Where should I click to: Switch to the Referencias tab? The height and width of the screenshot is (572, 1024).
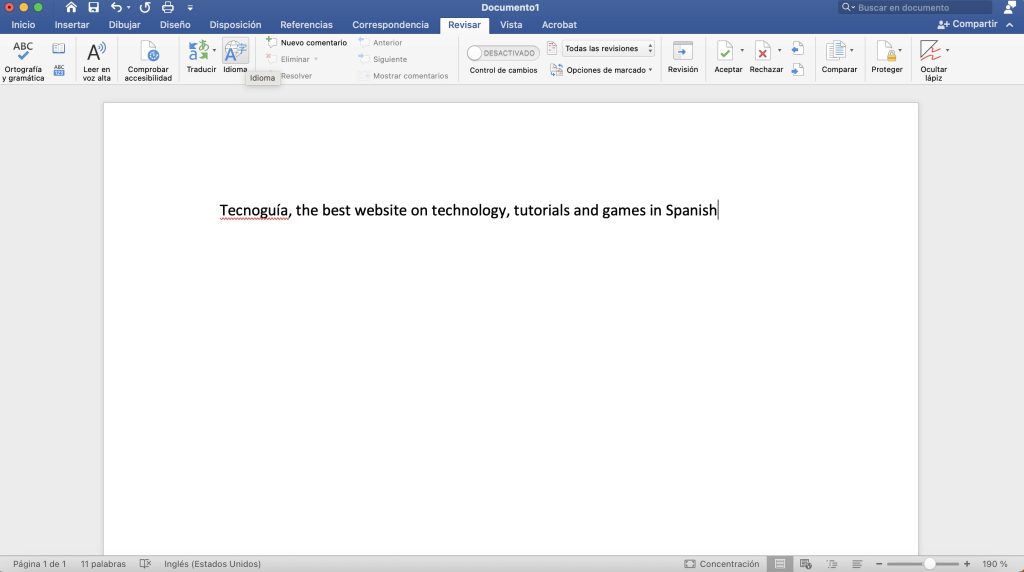306,25
